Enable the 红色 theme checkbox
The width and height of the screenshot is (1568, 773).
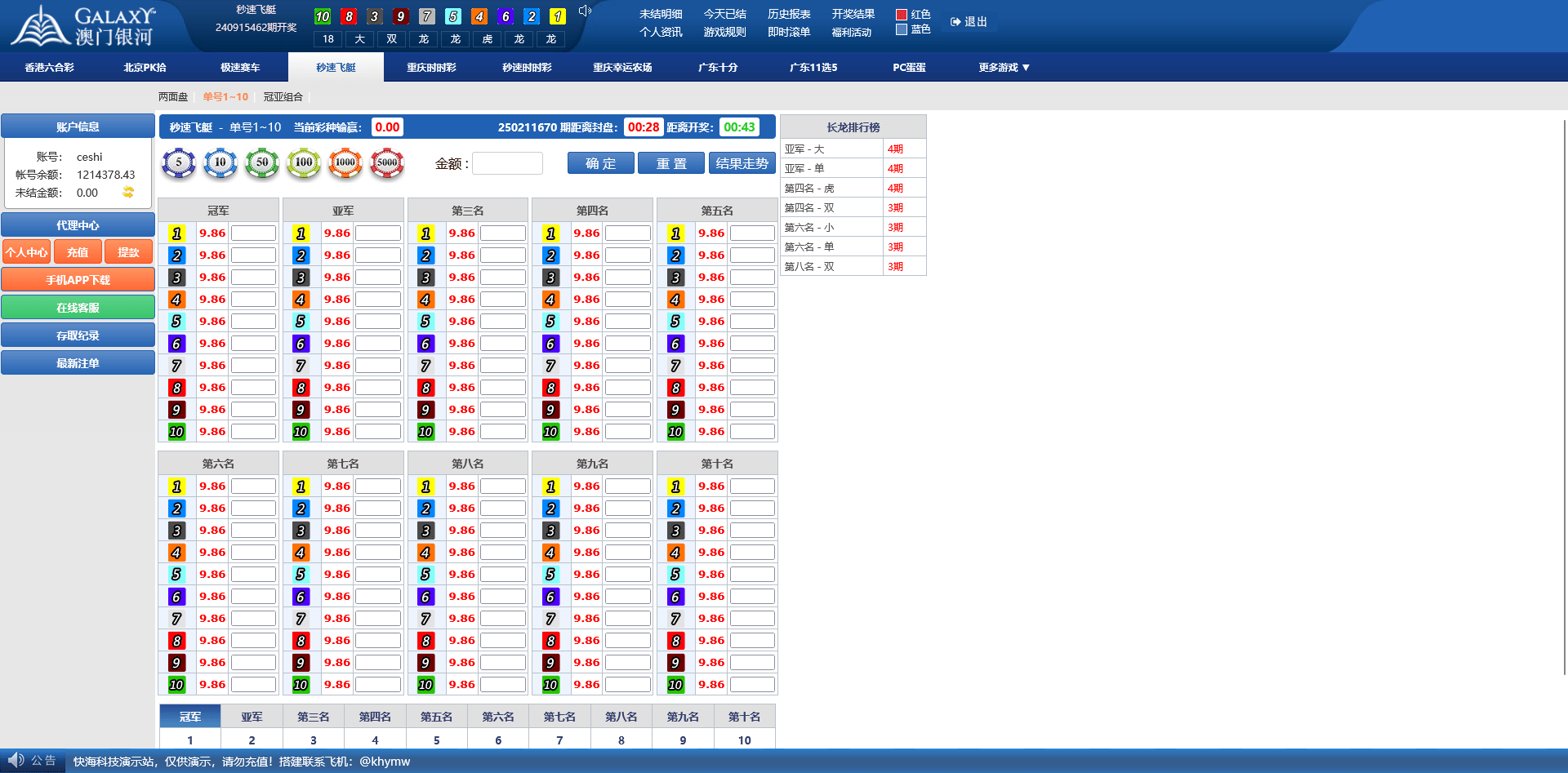(902, 15)
